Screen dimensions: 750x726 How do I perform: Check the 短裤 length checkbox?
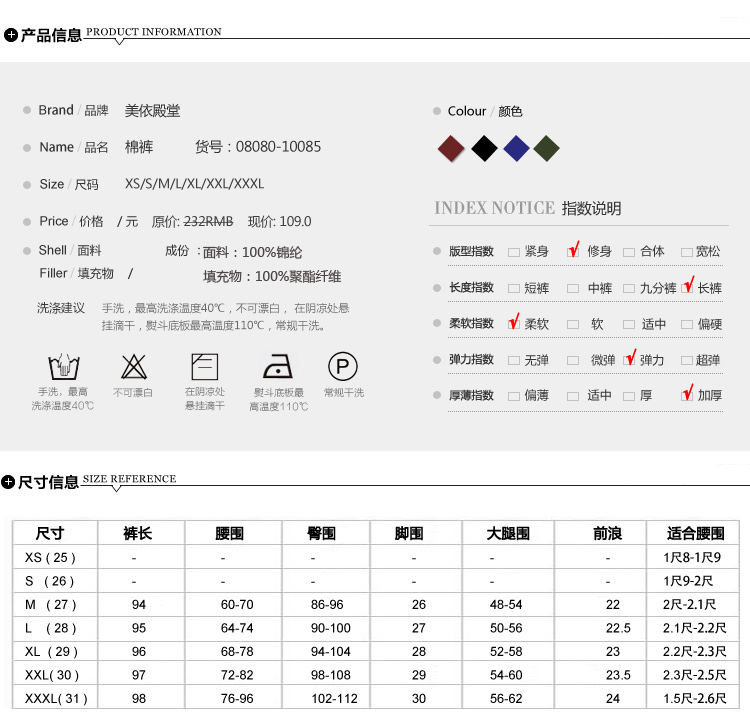pos(514,288)
